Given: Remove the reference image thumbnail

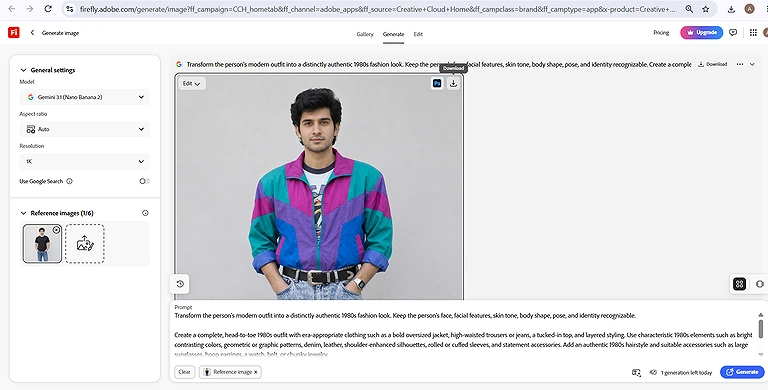Looking at the screenshot, I should [x=56, y=230].
